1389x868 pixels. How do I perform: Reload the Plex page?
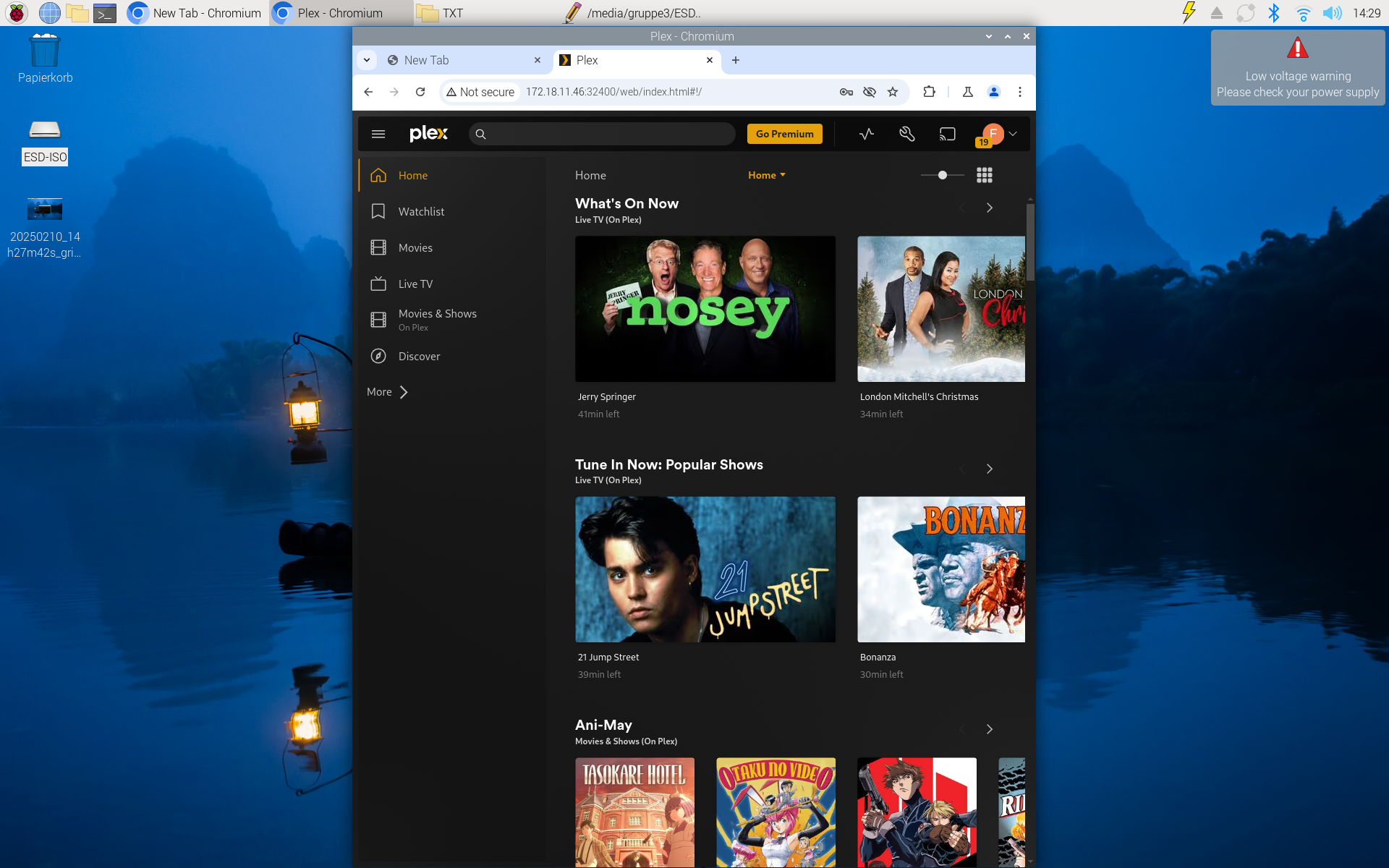(x=420, y=92)
